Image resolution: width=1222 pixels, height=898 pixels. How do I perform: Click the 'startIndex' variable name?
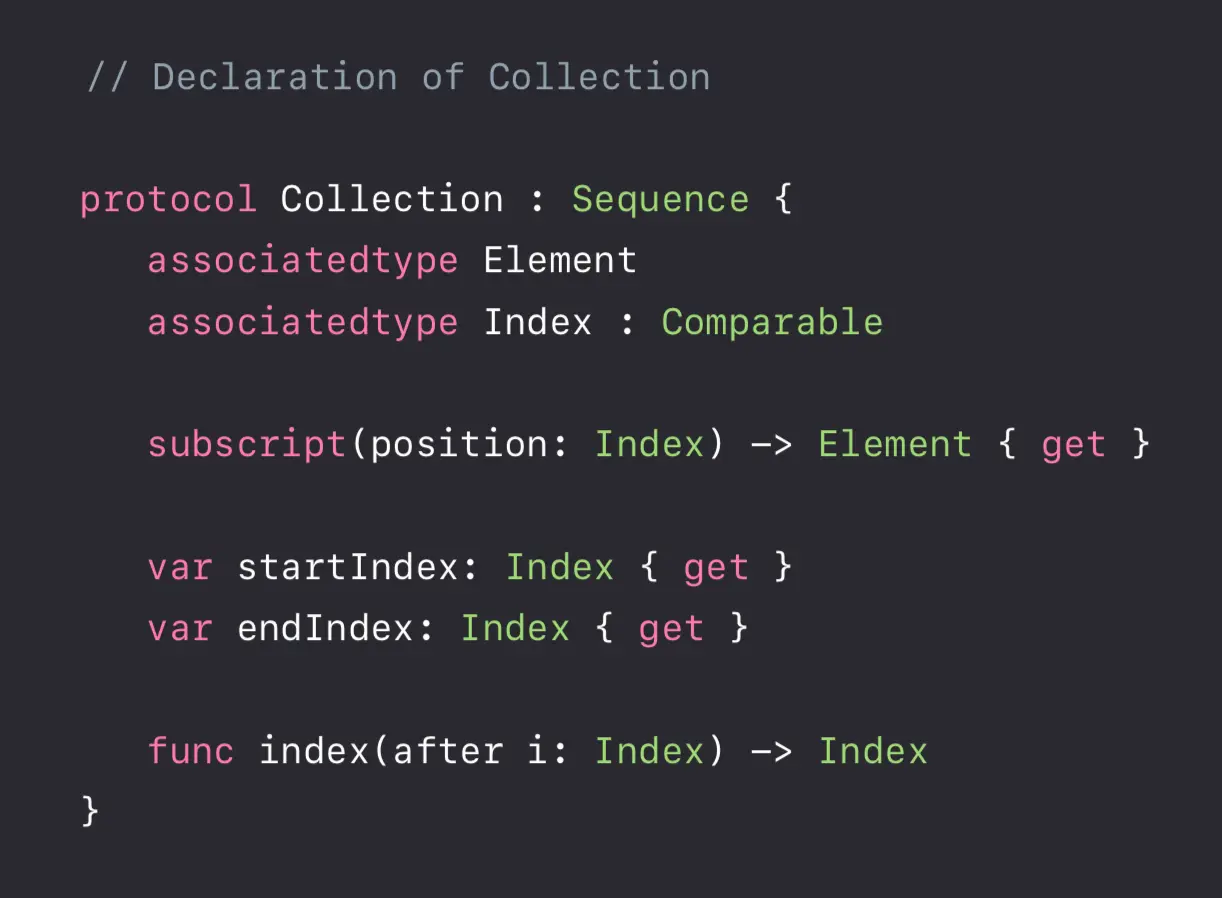click(x=348, y=567)
